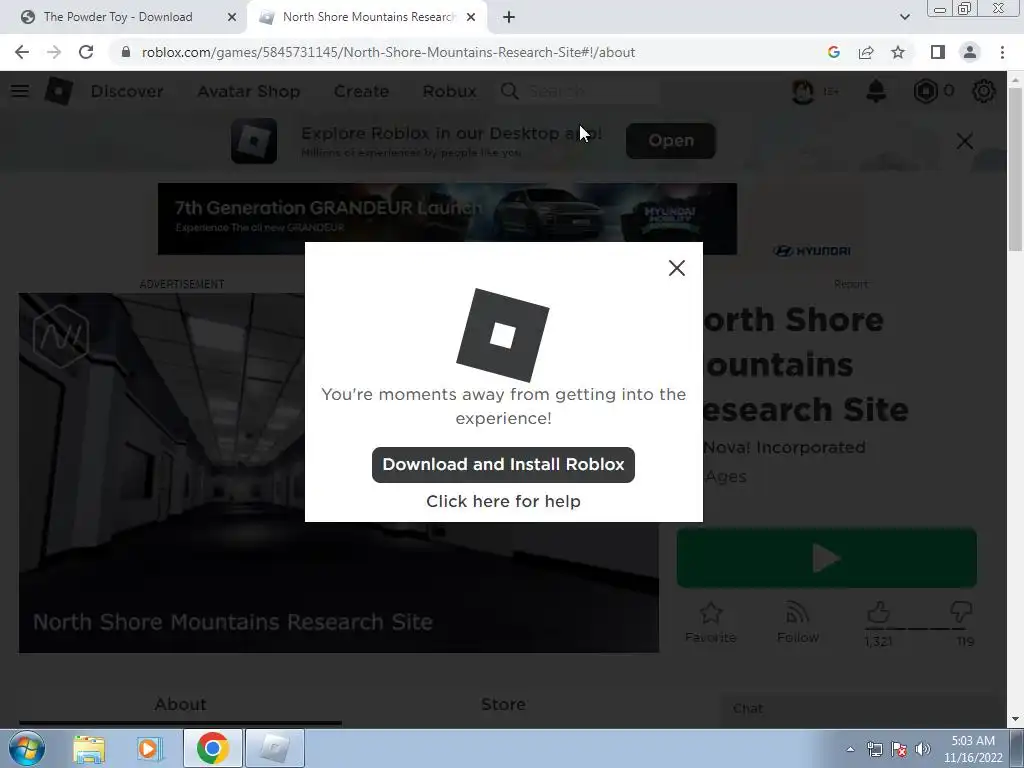Open the Click here for help link

pos(503,501)
